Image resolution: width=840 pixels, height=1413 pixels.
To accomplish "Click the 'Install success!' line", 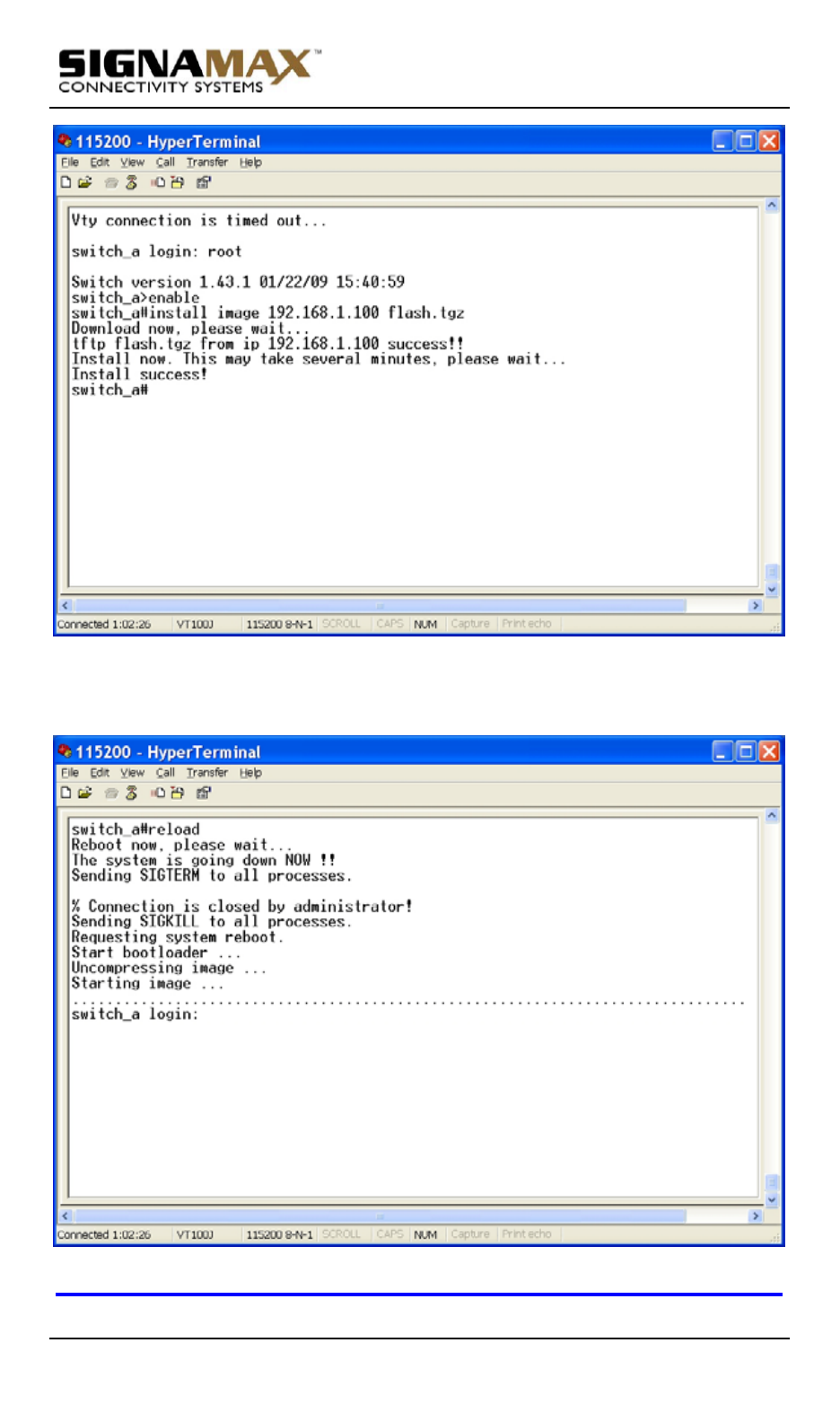I will (139, 374).
